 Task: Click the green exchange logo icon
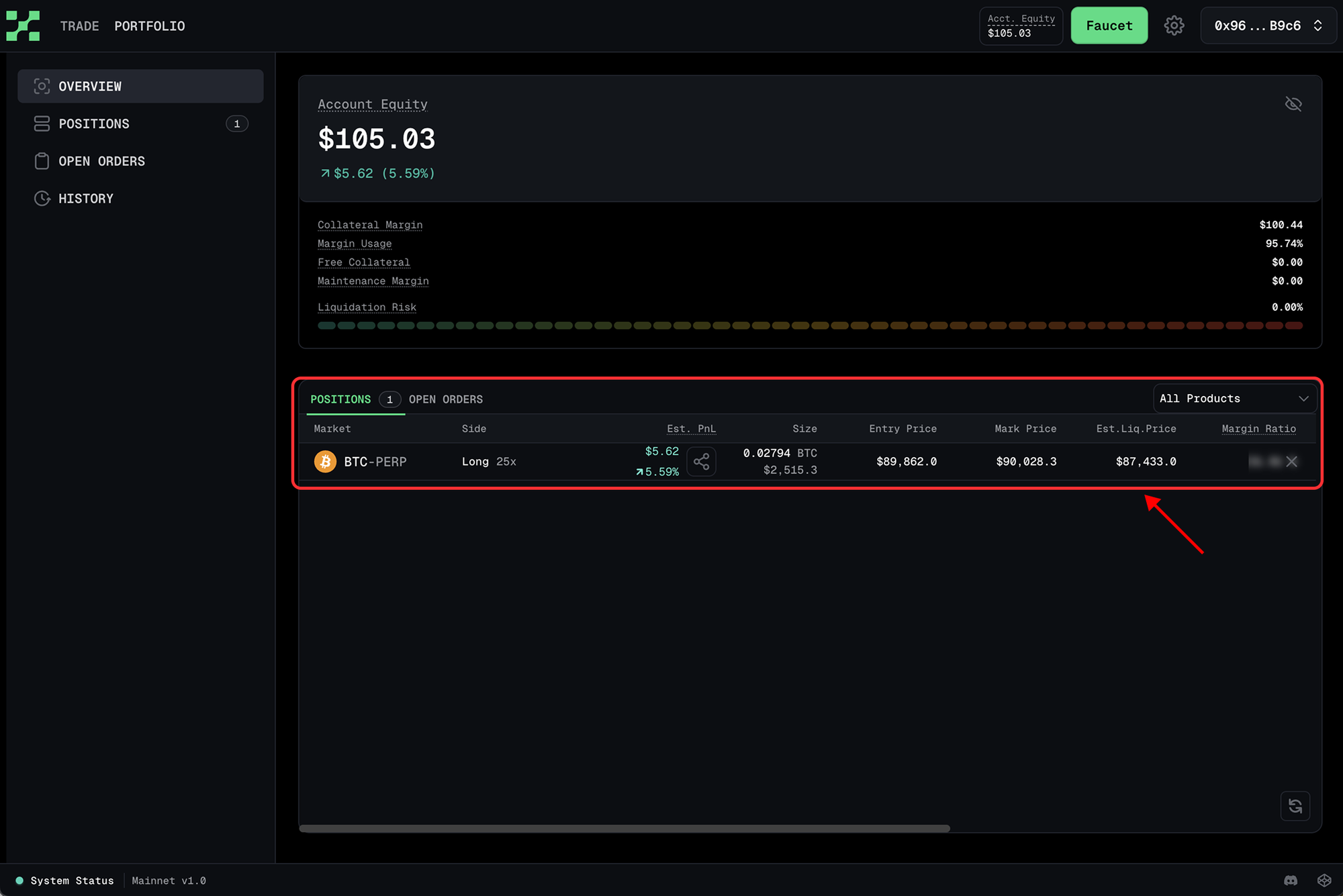[x=23, y=26]
